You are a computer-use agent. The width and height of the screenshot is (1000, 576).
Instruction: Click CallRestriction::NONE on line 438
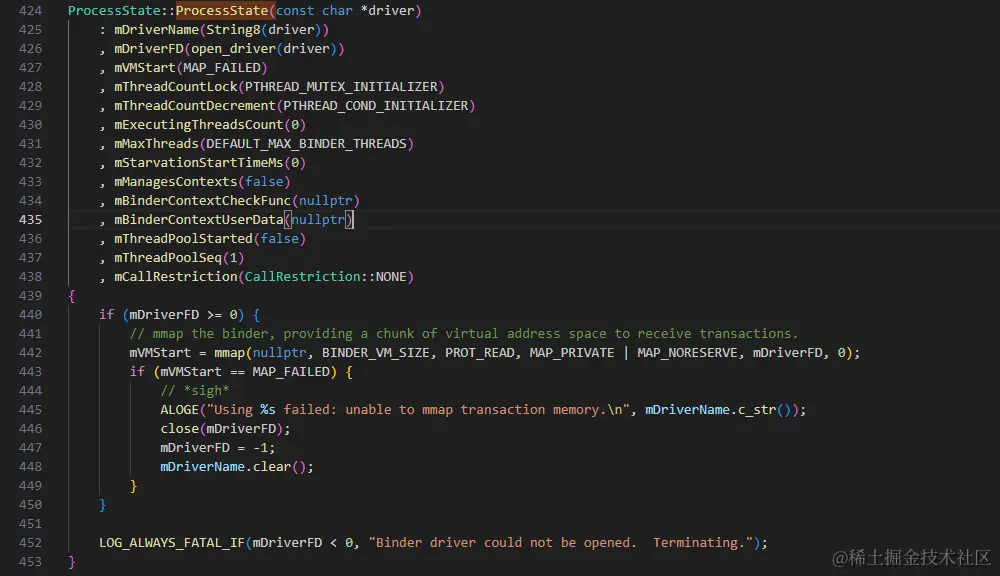point(325,277)
